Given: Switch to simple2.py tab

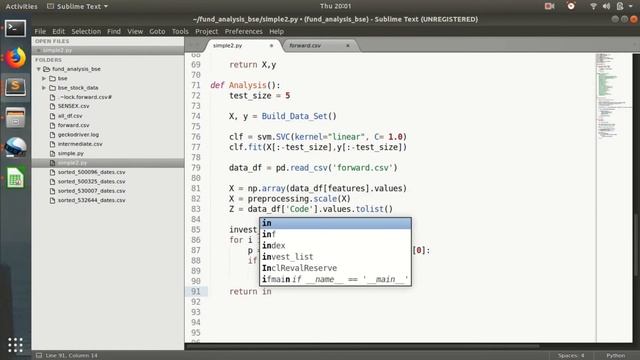Looking at the screenshot, I should (228, 46).
